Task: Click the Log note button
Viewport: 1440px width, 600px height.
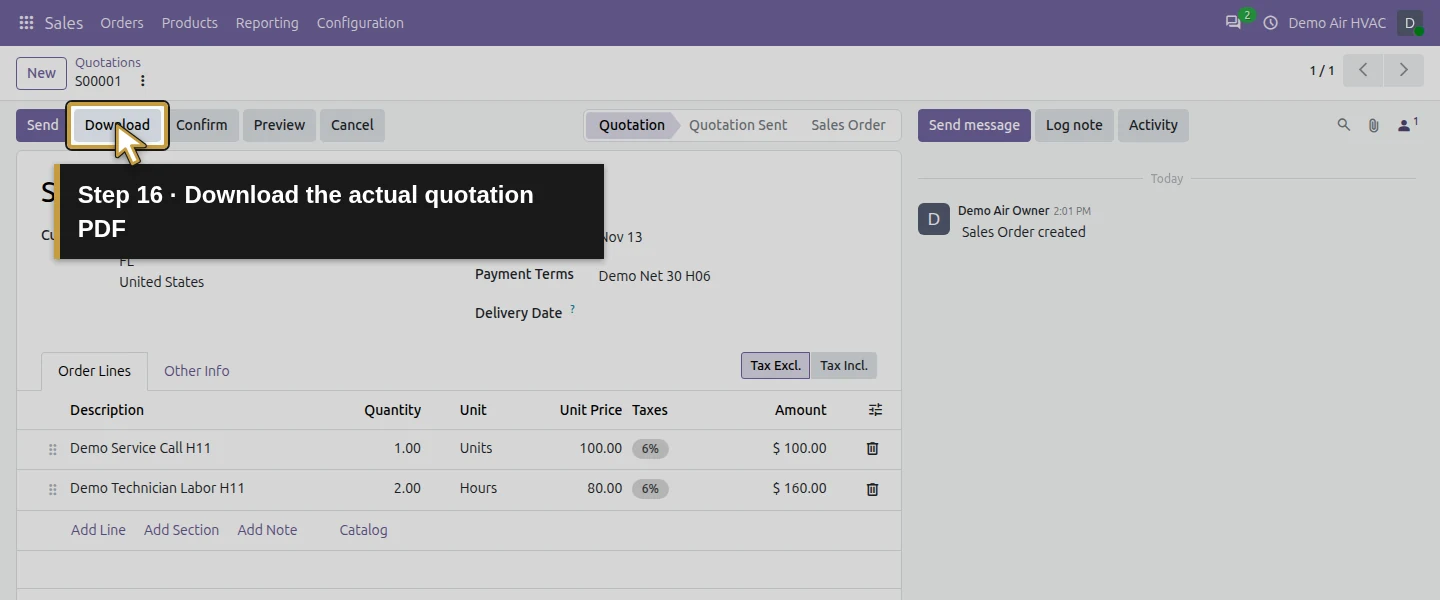Action: click(1074, 125)
